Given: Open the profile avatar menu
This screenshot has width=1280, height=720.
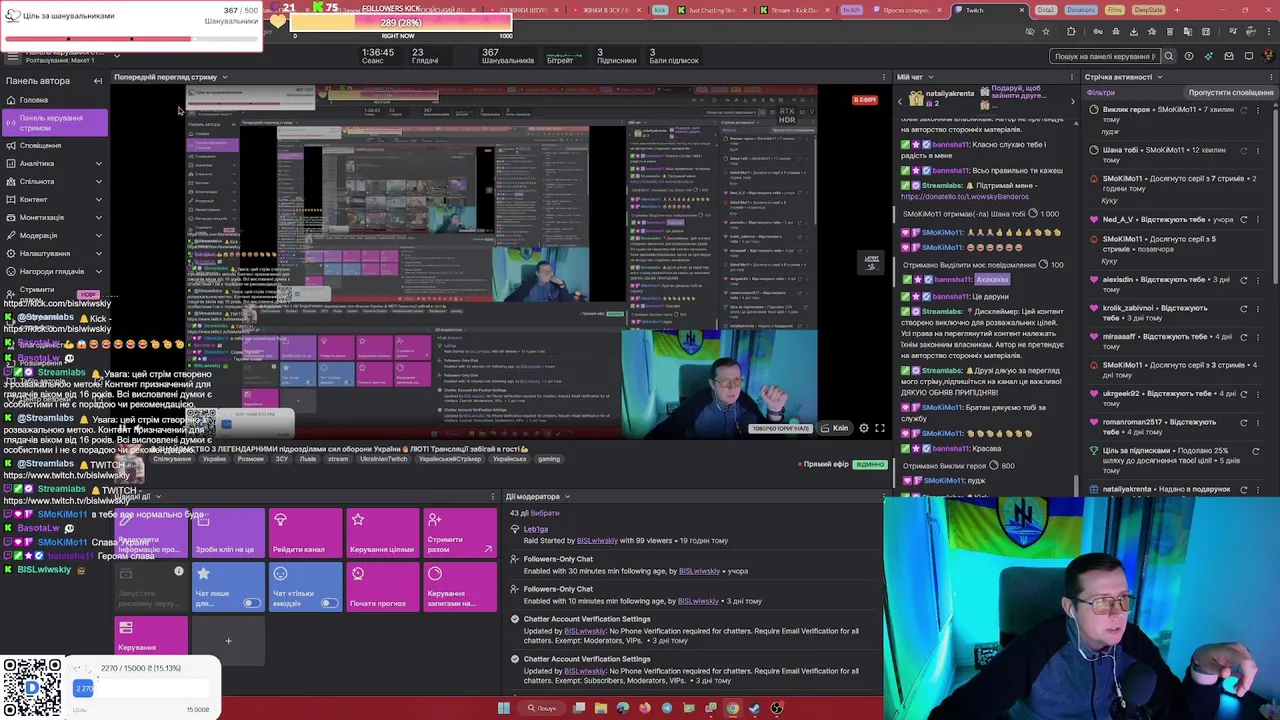Looking at the screenshot, I should [1268, 56].
